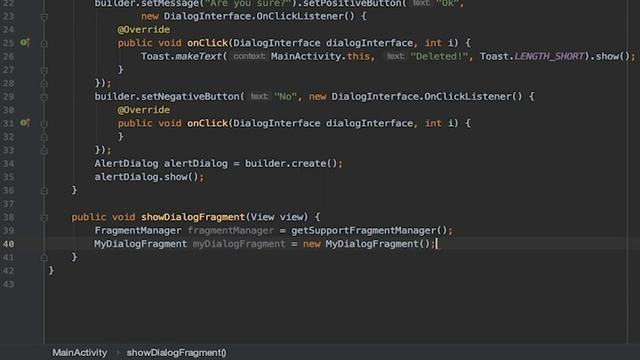The height and width of the screenshot is (360, 640).
Task: Click the @Override annotation on line 30
Action: [x=144, y=110]
